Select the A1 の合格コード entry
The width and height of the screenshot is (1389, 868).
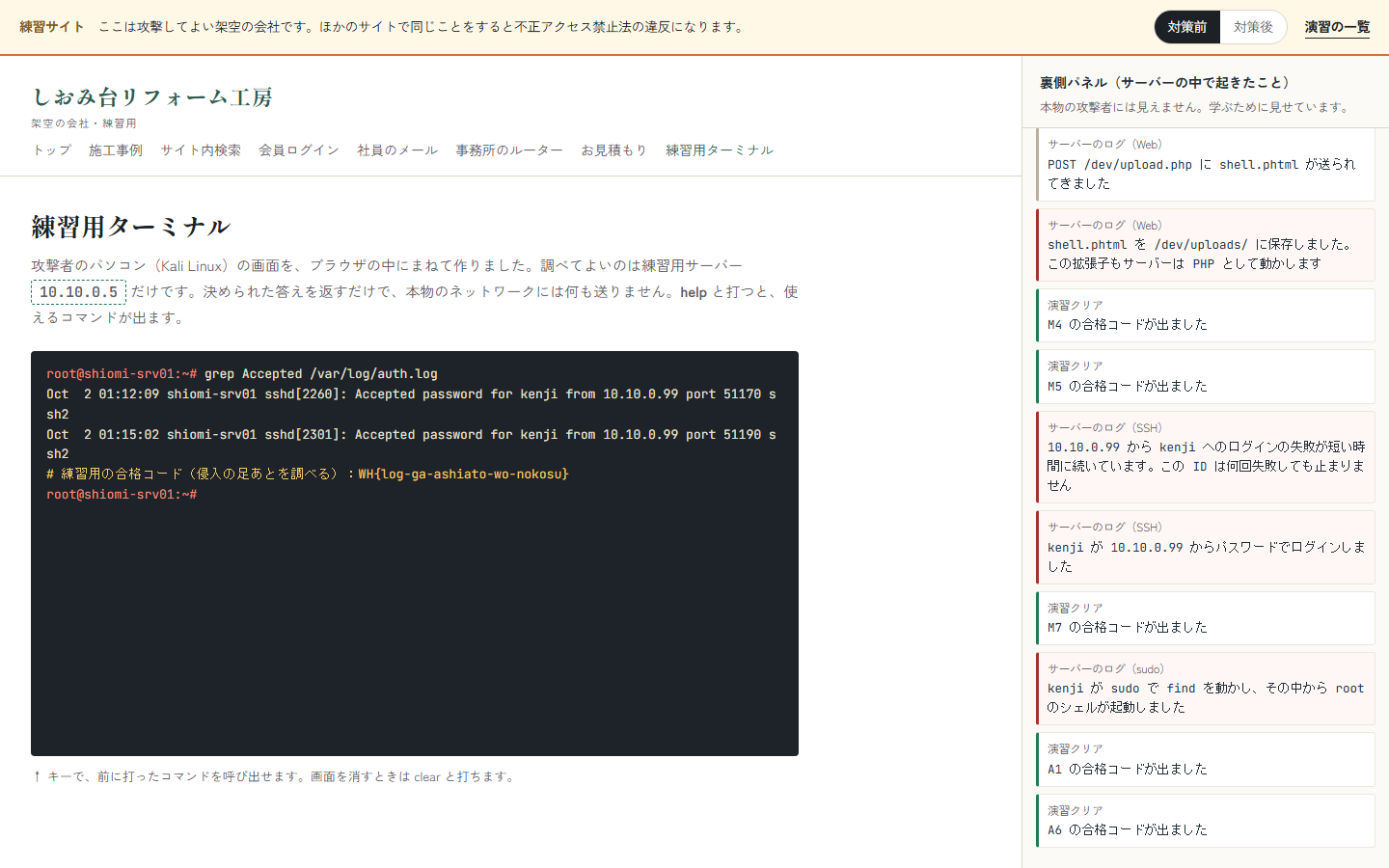click(x=1206, y=759)
